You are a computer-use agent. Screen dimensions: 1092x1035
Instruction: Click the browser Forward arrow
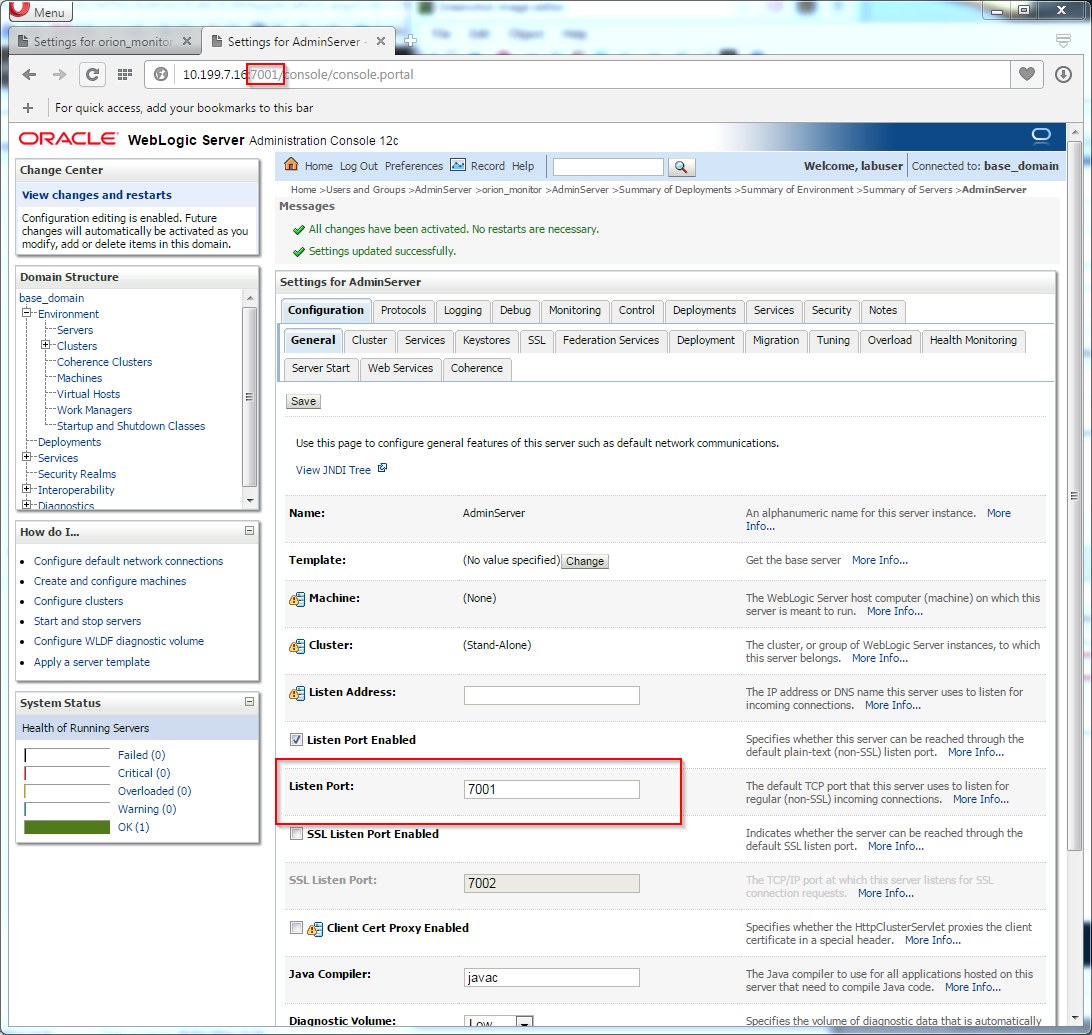(x=60, y=75)
